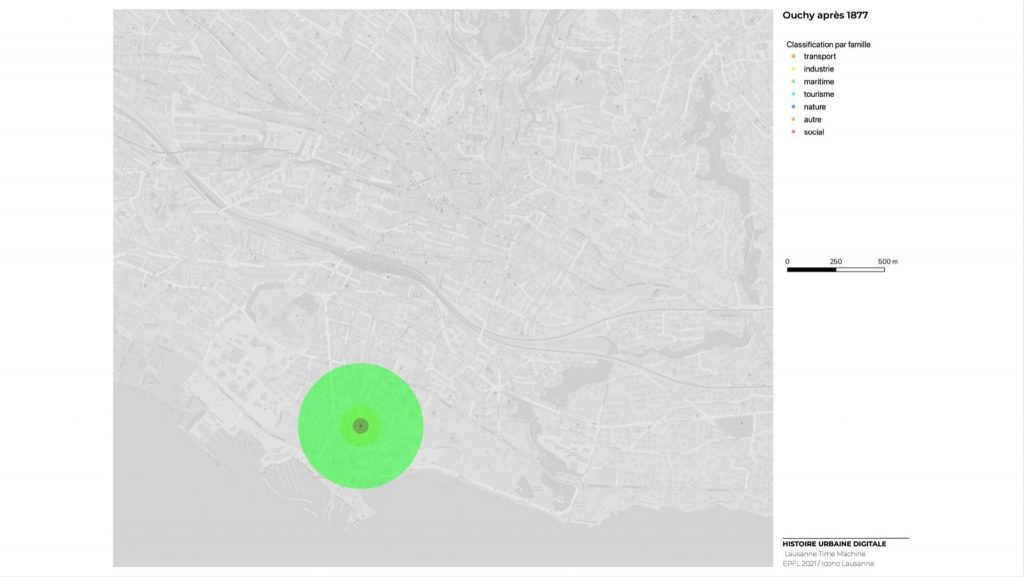Click the 'Lausanne Time Machine' footer text
1024x577 pixels.
(826, 554)
